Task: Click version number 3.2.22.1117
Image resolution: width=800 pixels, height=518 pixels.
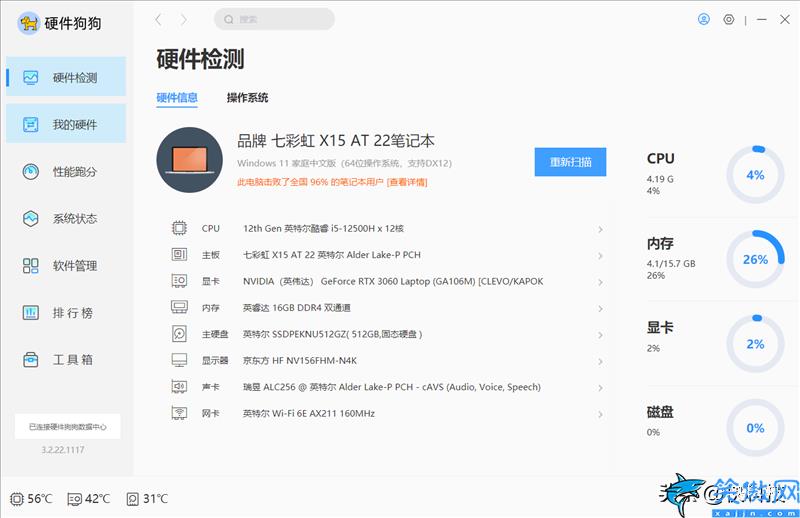Action: (63, 450)
